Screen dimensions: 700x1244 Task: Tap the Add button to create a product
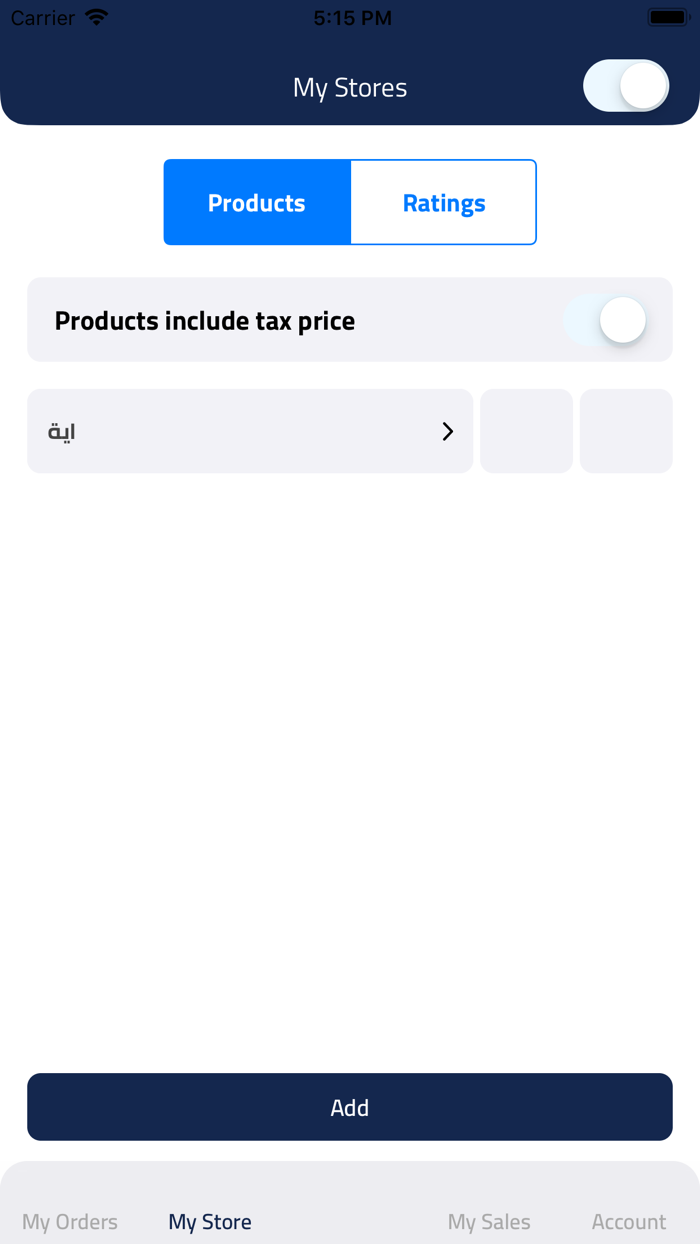click(x=350, y=1107)
